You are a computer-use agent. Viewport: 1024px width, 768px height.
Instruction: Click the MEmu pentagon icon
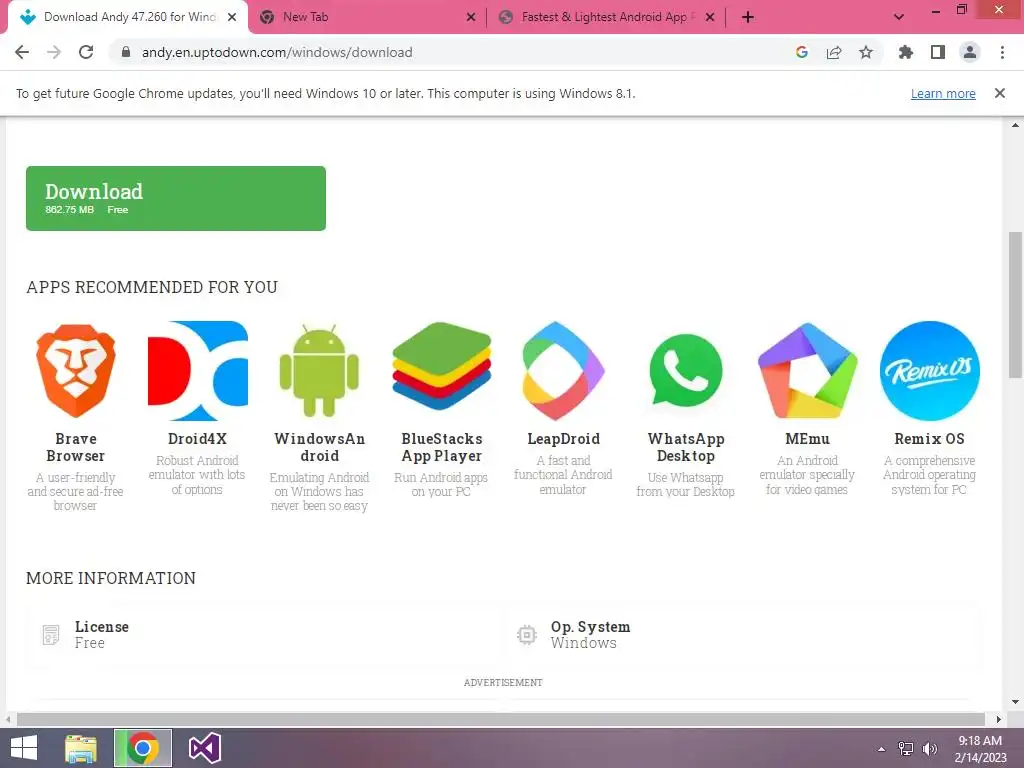(807, 370)
